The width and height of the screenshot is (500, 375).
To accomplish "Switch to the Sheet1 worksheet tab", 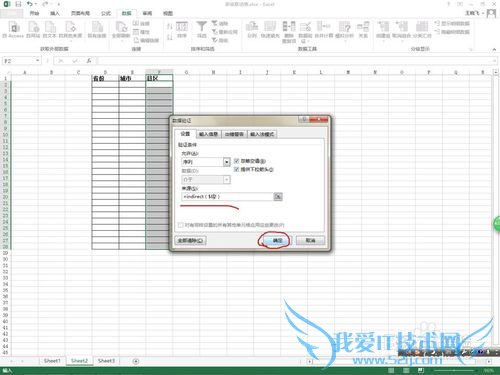I will pos(52,361).
